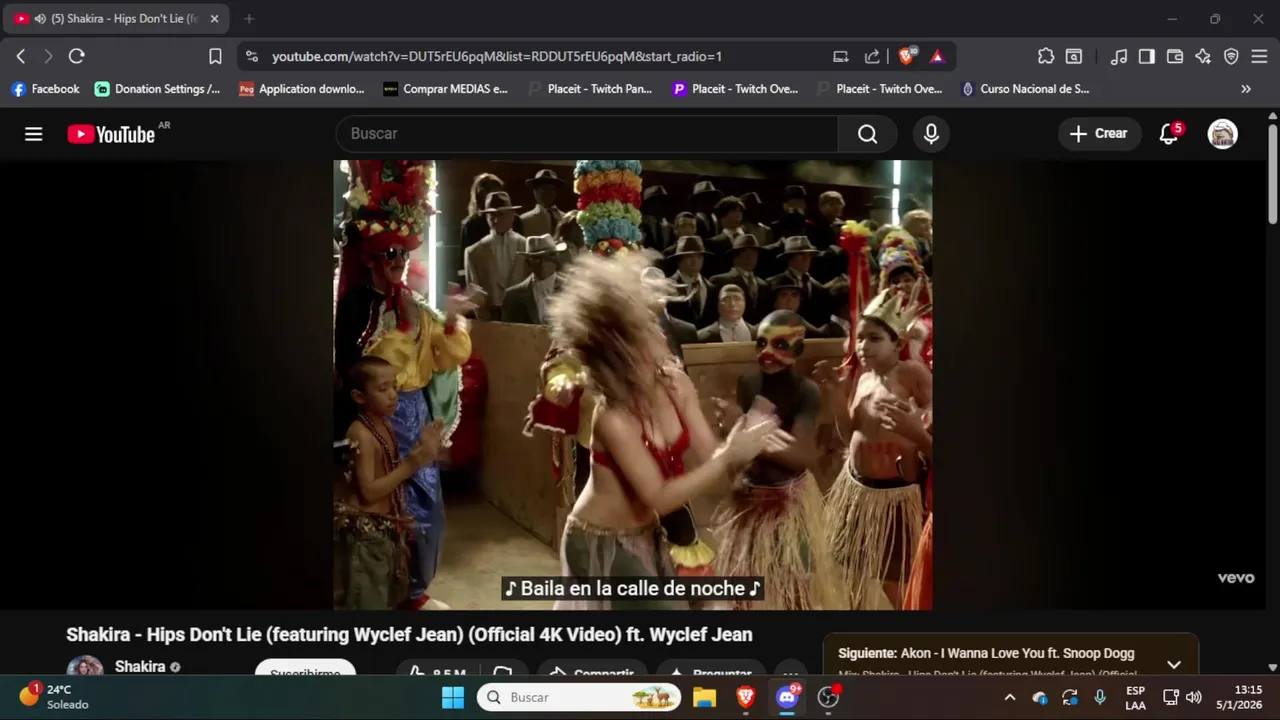This screenshot has width=1280, height=720.
Task: Open a new browser tab
Action: [249, 19]
